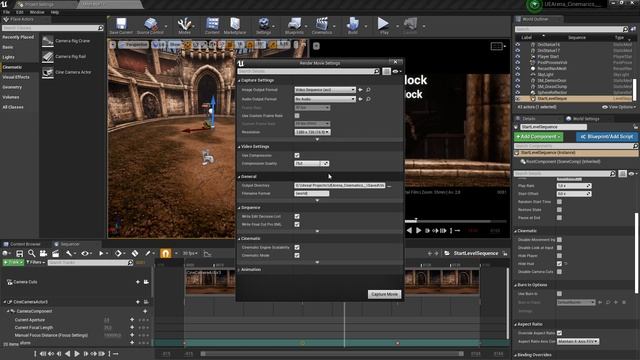Click the Sequencer find-in-content-browser magnifier icon
This screenshot has width=640, height=360.
coord(31,253)
